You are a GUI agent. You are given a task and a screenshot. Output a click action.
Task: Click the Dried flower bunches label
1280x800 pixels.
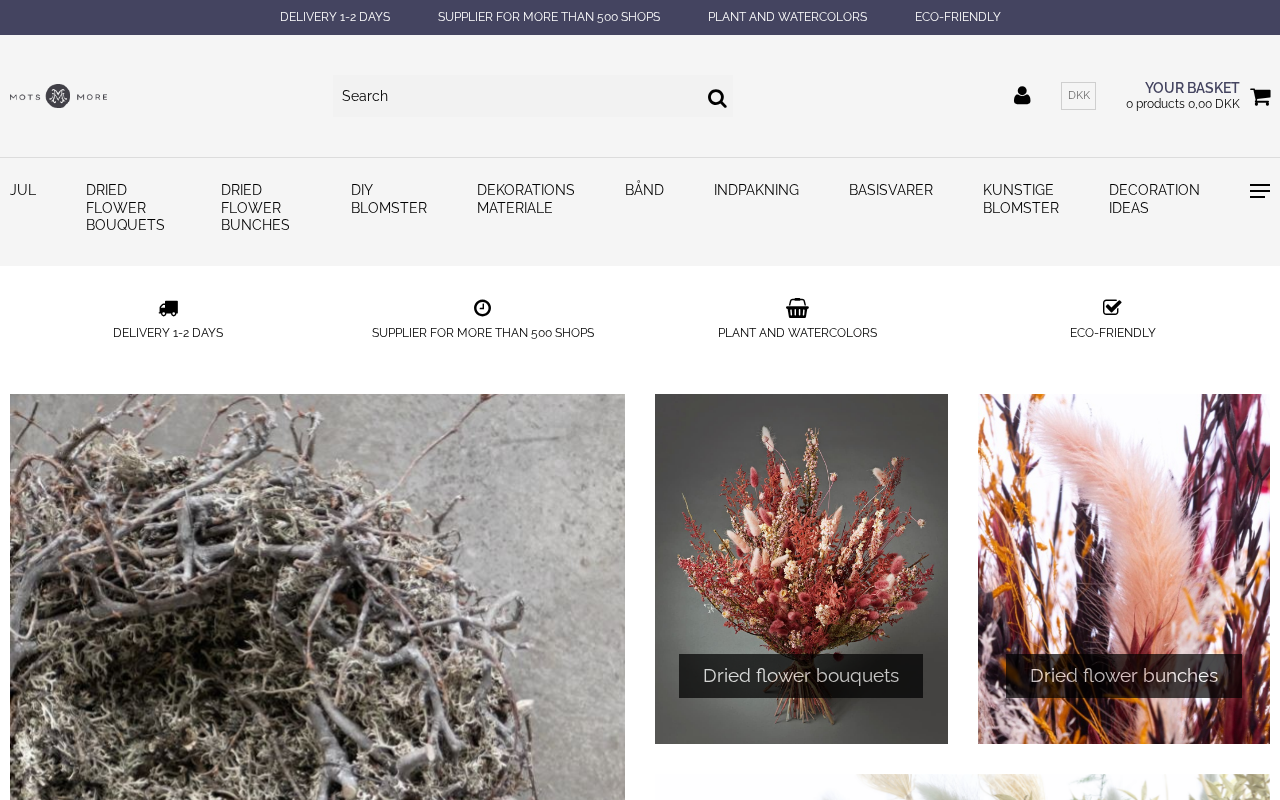click(1124, 676)
